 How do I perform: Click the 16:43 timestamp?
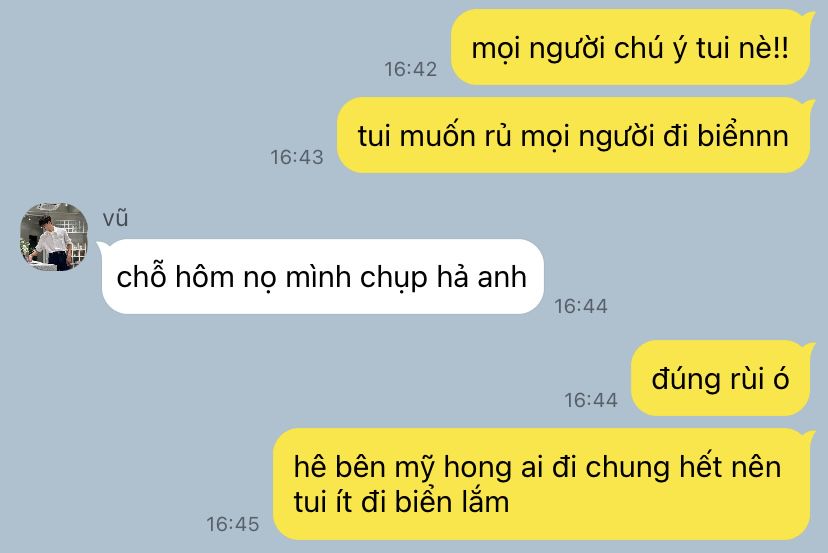click(297, 157)
